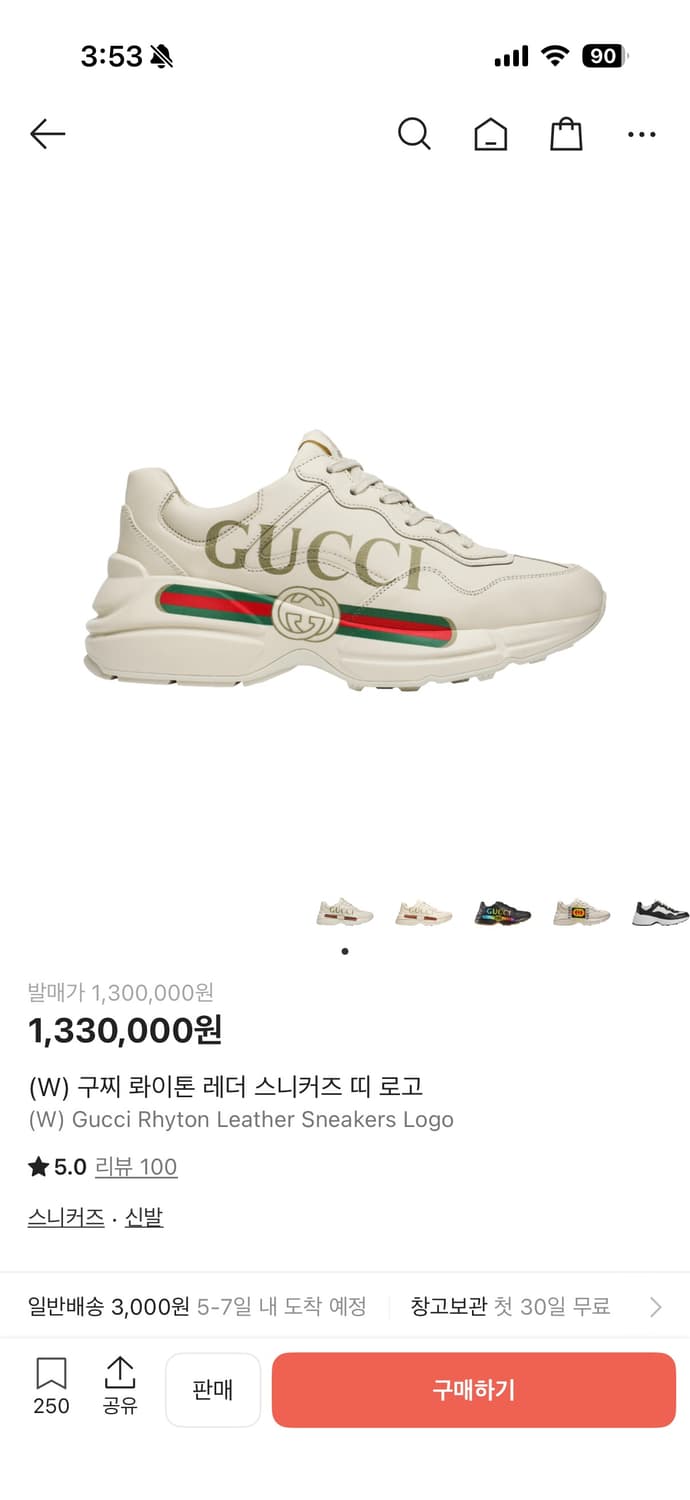690x1500 pixels.
Task: Go back with the left arrow
Action: (x=47, y=134)
